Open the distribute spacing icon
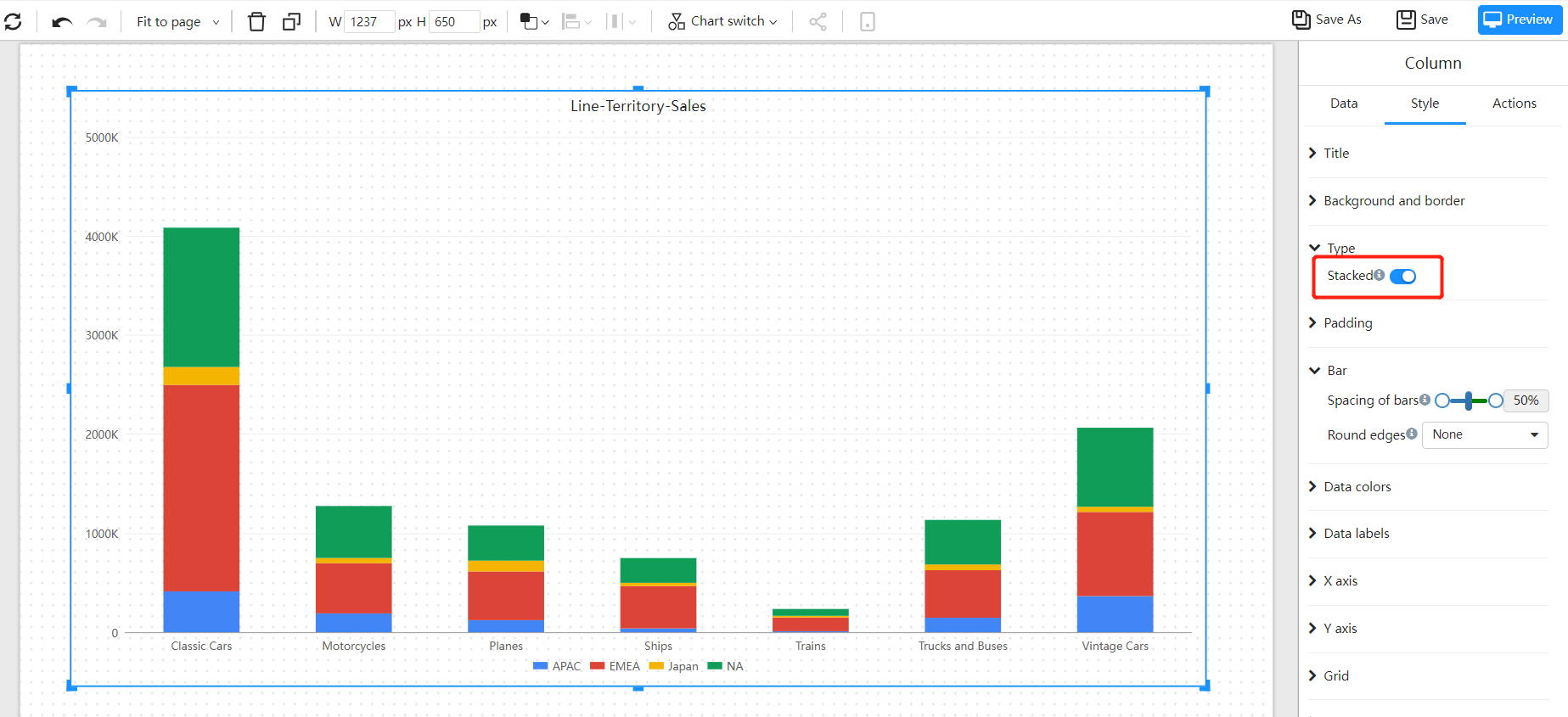 (621, 21)
